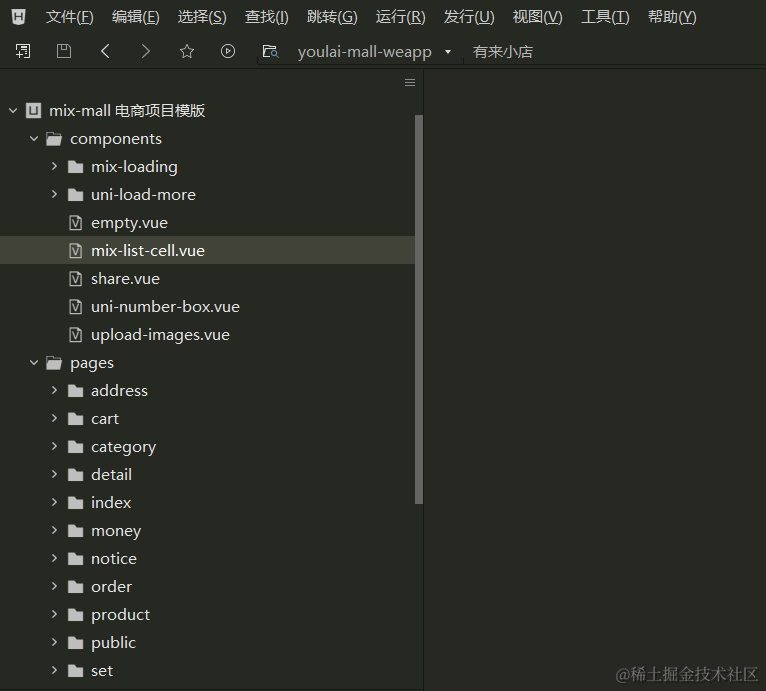Click the upload-images.vue file icon
Screen dimensions: 766x691
75,335
